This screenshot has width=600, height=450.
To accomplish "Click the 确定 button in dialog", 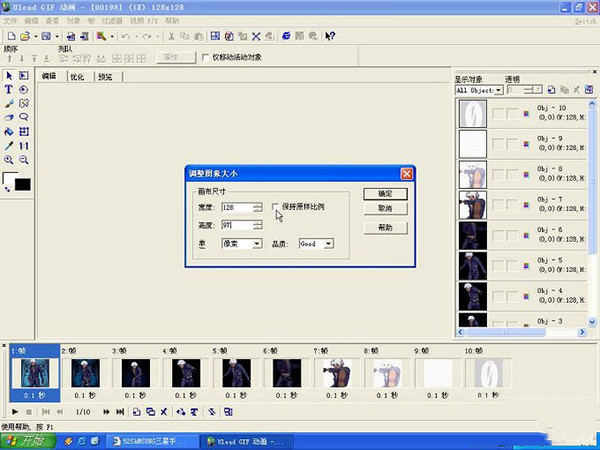I will (385, 193).
